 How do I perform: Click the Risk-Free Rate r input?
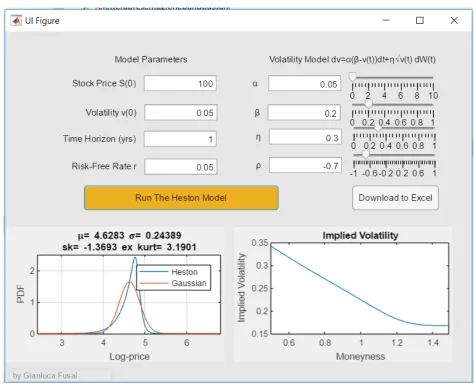tap(180, 167)
